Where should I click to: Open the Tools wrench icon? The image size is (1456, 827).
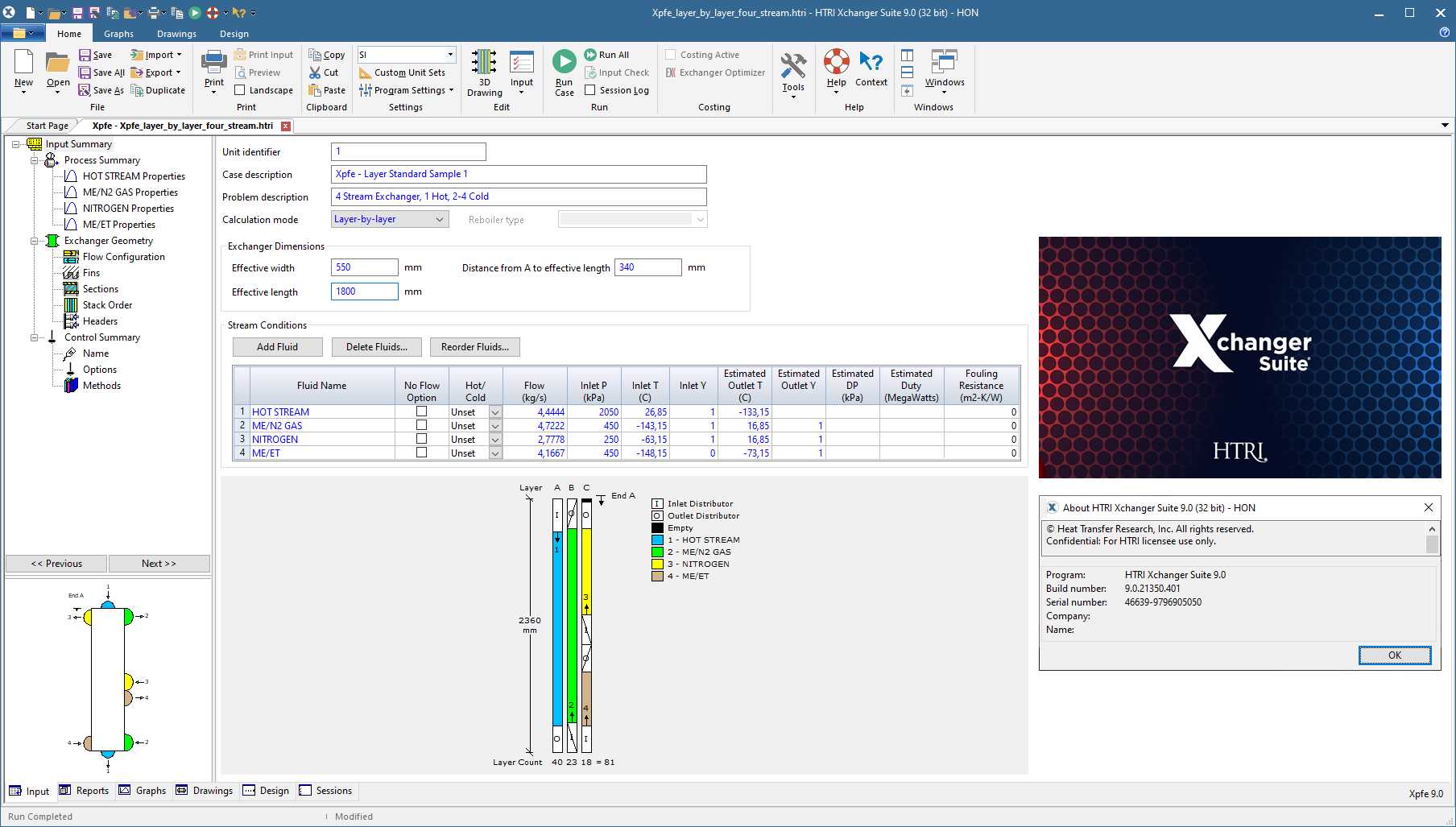coord(793,66)
